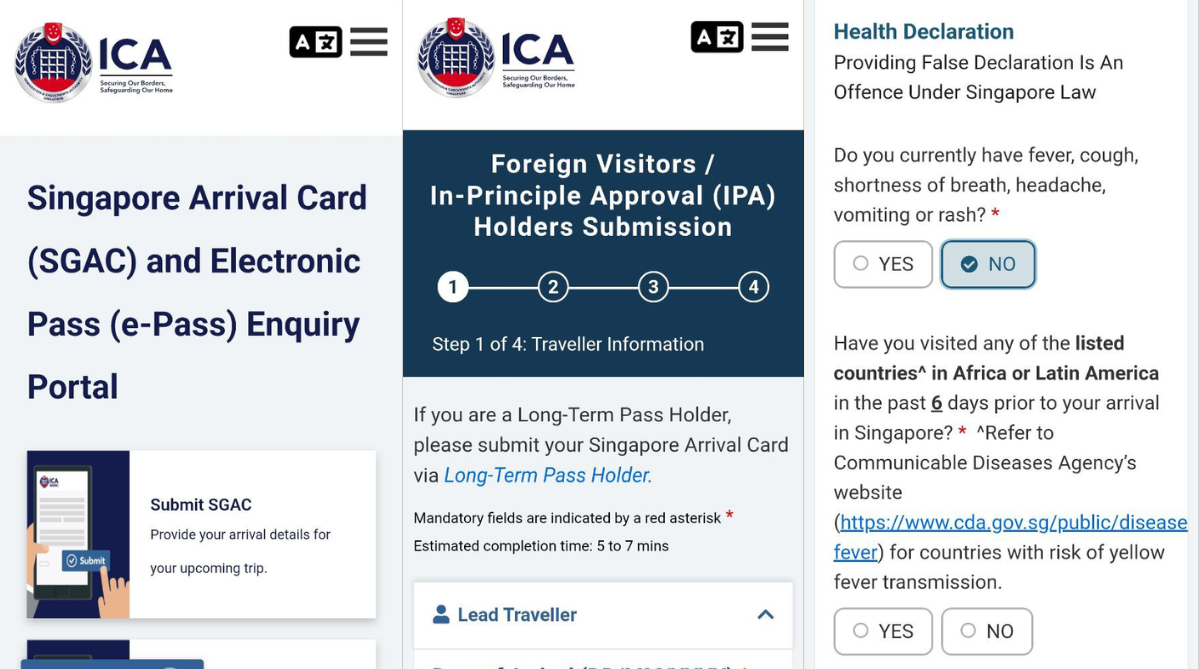
Task: Click the ICA logo on the enquiry portal
Action: (x=92, y=60)
